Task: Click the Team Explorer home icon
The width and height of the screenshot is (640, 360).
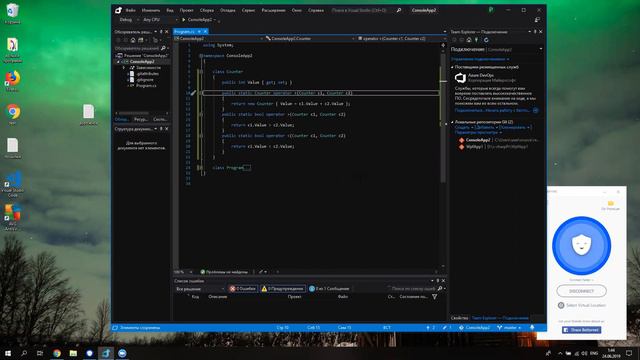Action: [469, 40]
